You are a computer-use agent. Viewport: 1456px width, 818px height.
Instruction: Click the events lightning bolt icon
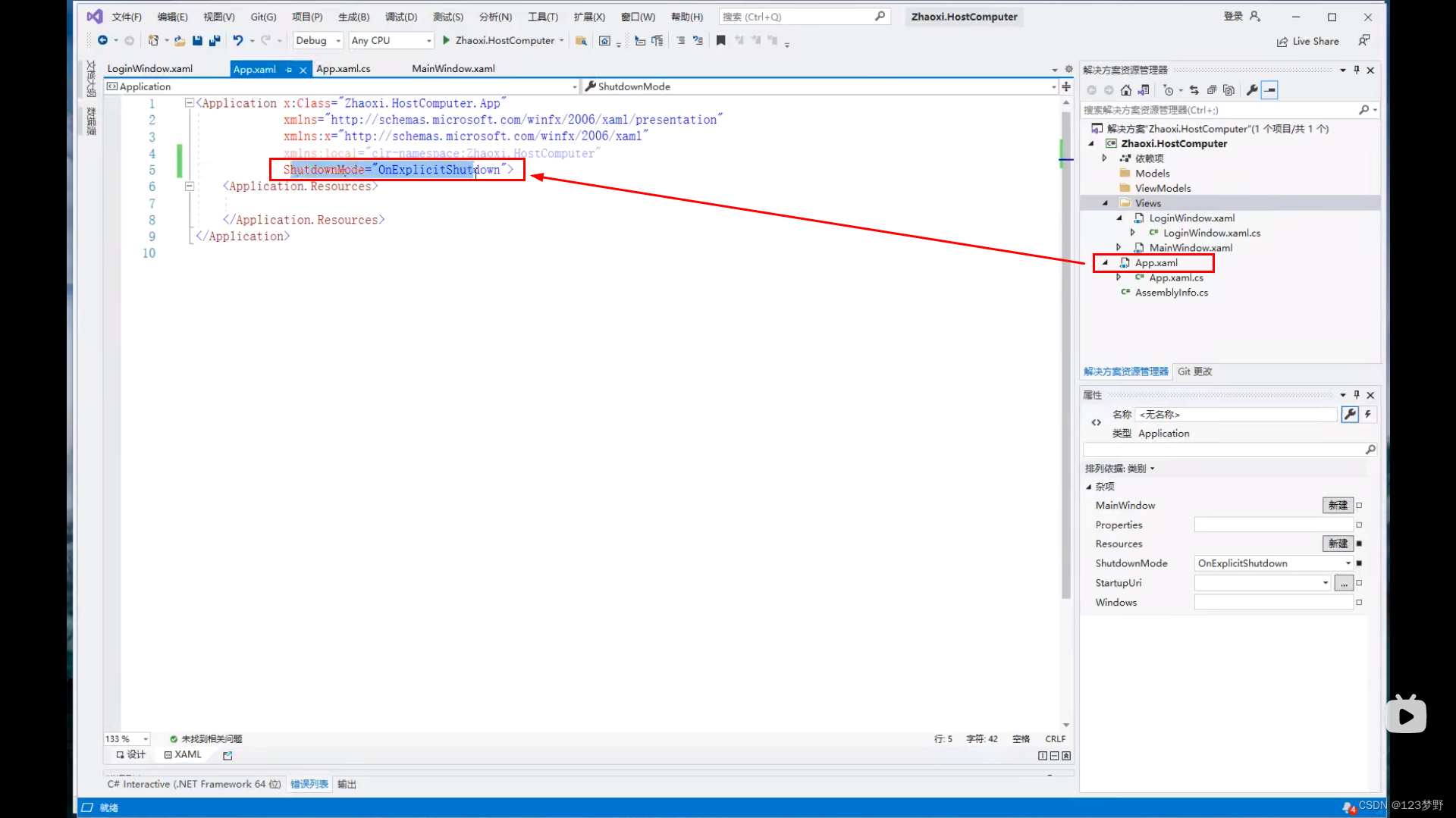[x=1368, y=415]
